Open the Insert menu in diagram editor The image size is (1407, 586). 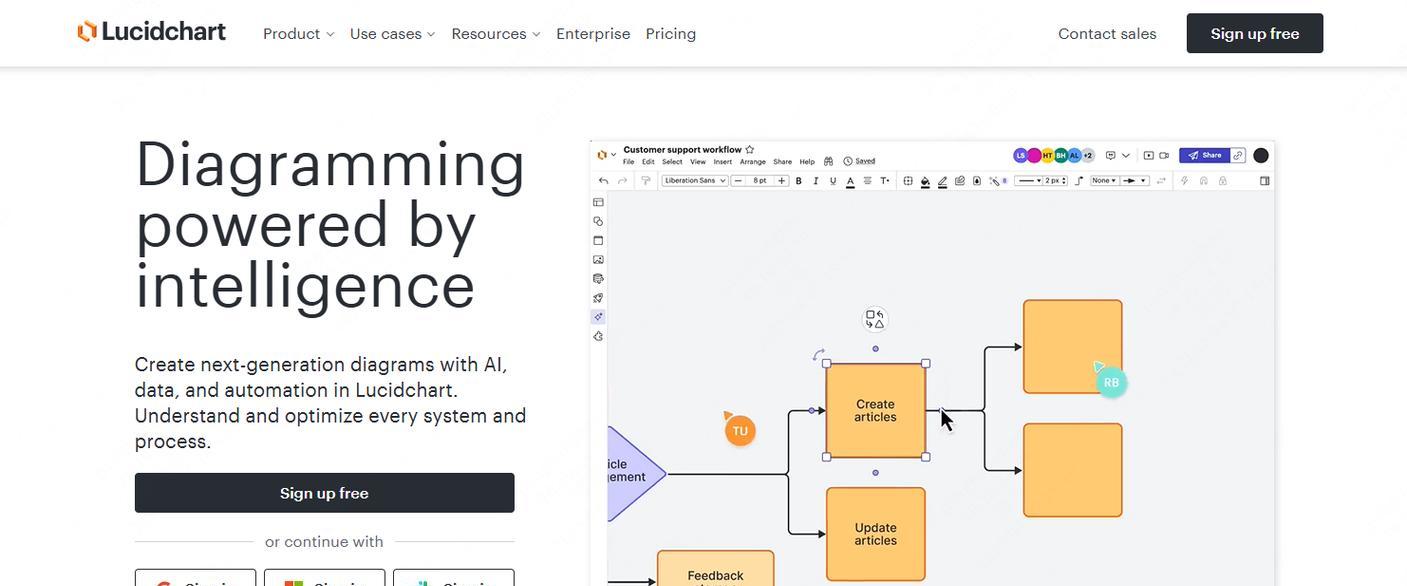click(723, 161)
